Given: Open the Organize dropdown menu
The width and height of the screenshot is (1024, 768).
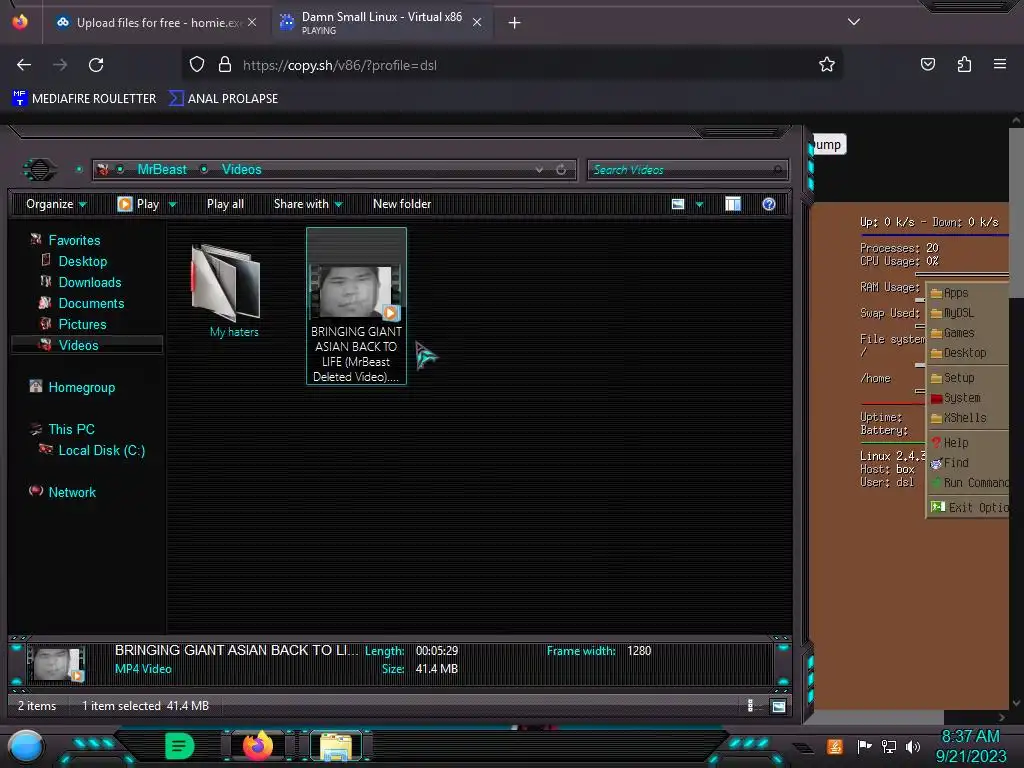Looking at the screenshot, I should [x=56, y=204].
